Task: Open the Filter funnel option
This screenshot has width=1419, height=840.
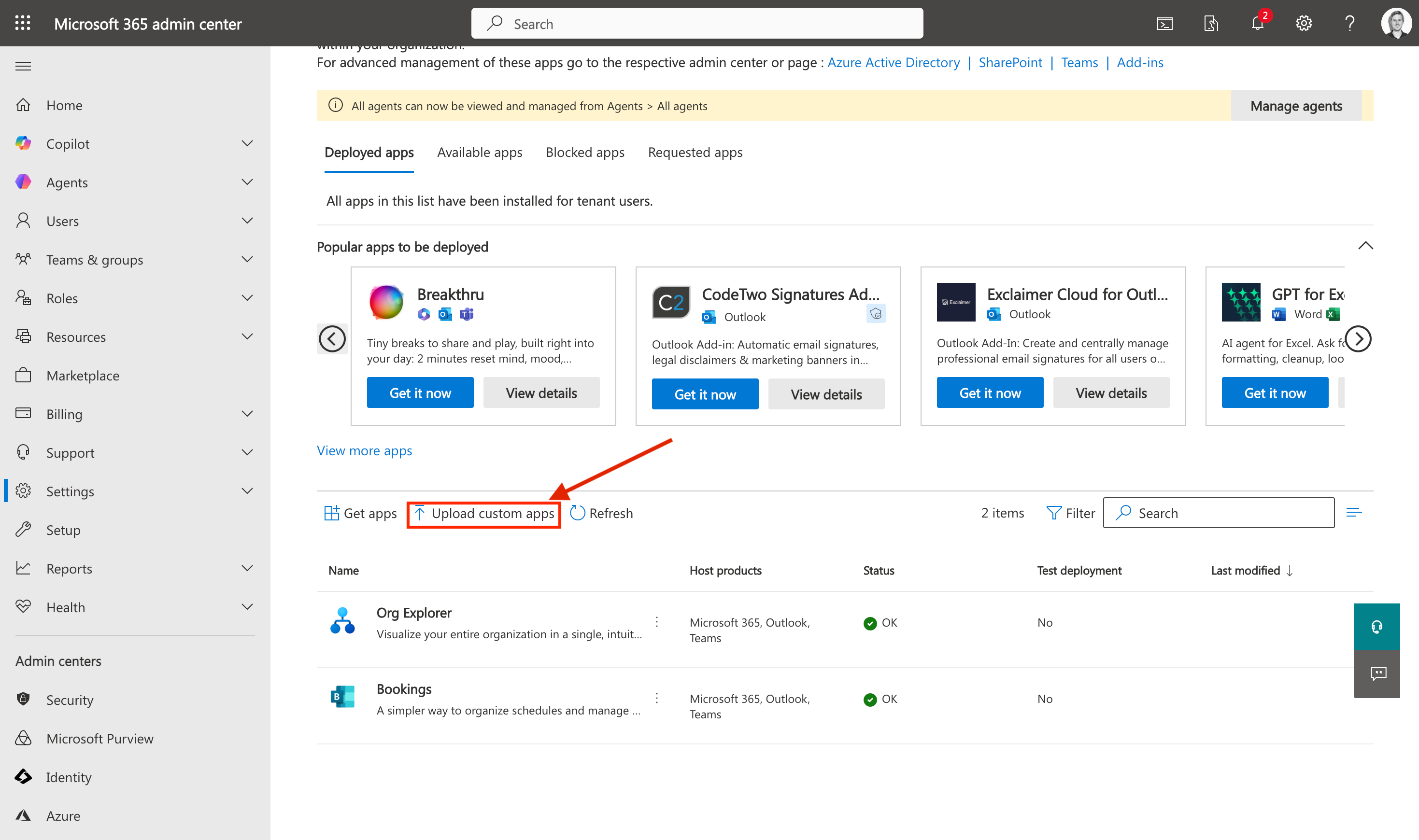Action: [x=1070, y=513]
